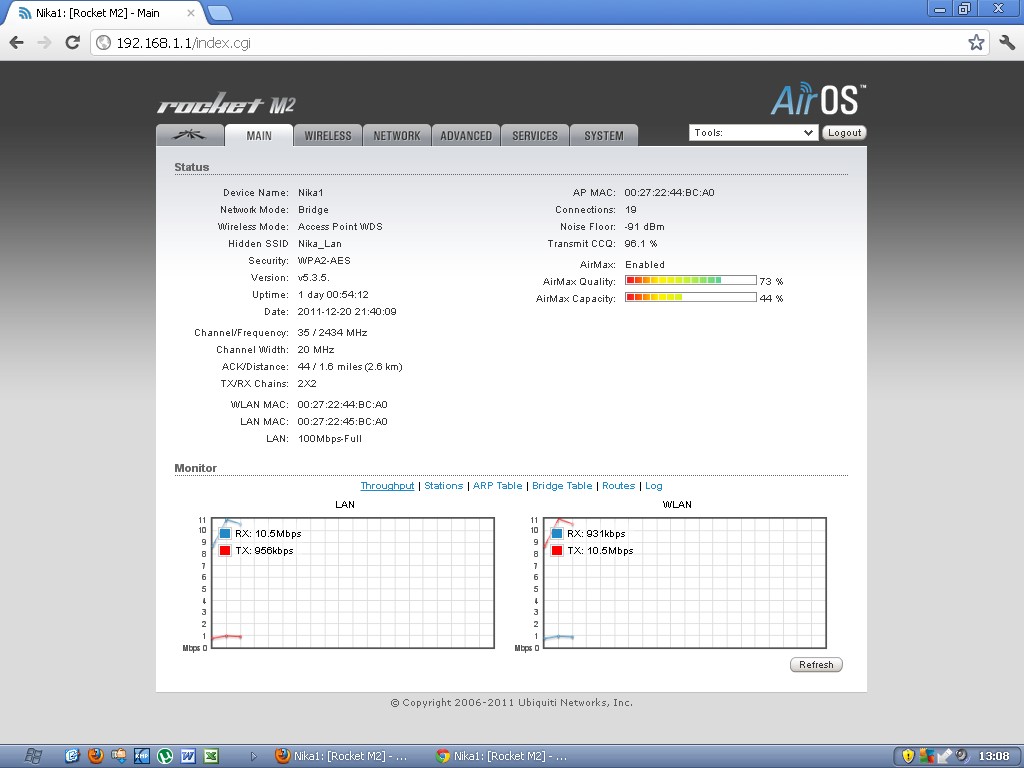Click the AirMax Quality progress bar
This screenshot has height=768, width=1024.
[690, 280]
